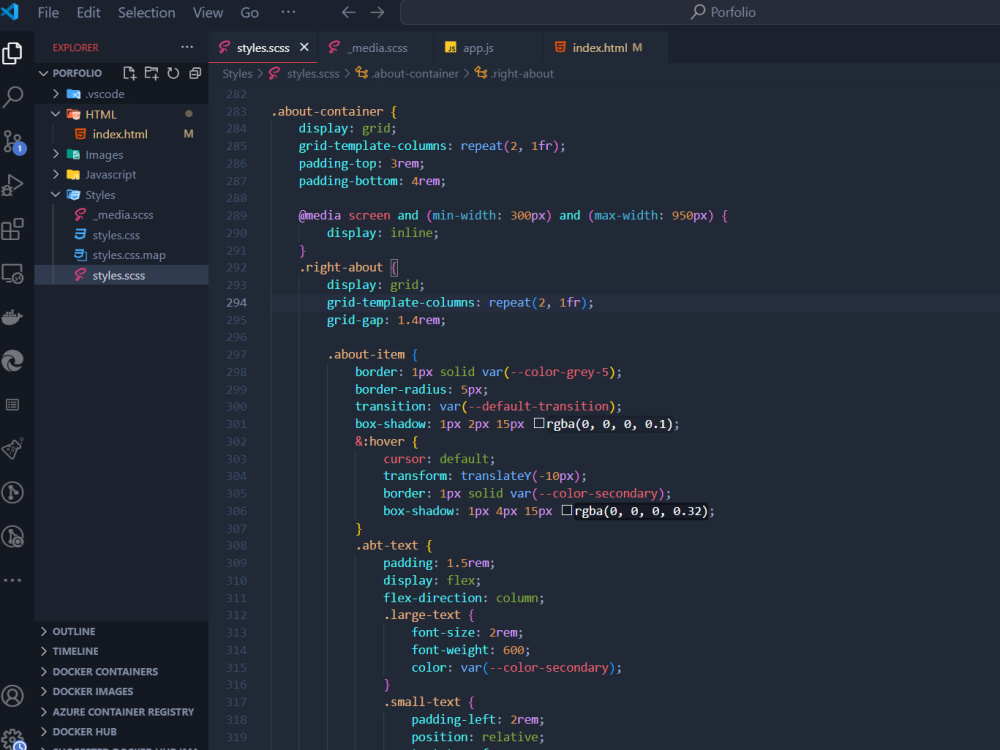Open the Run and Debug view
The width and height of the screenshot is (1000, 750).
click(15, 185)
